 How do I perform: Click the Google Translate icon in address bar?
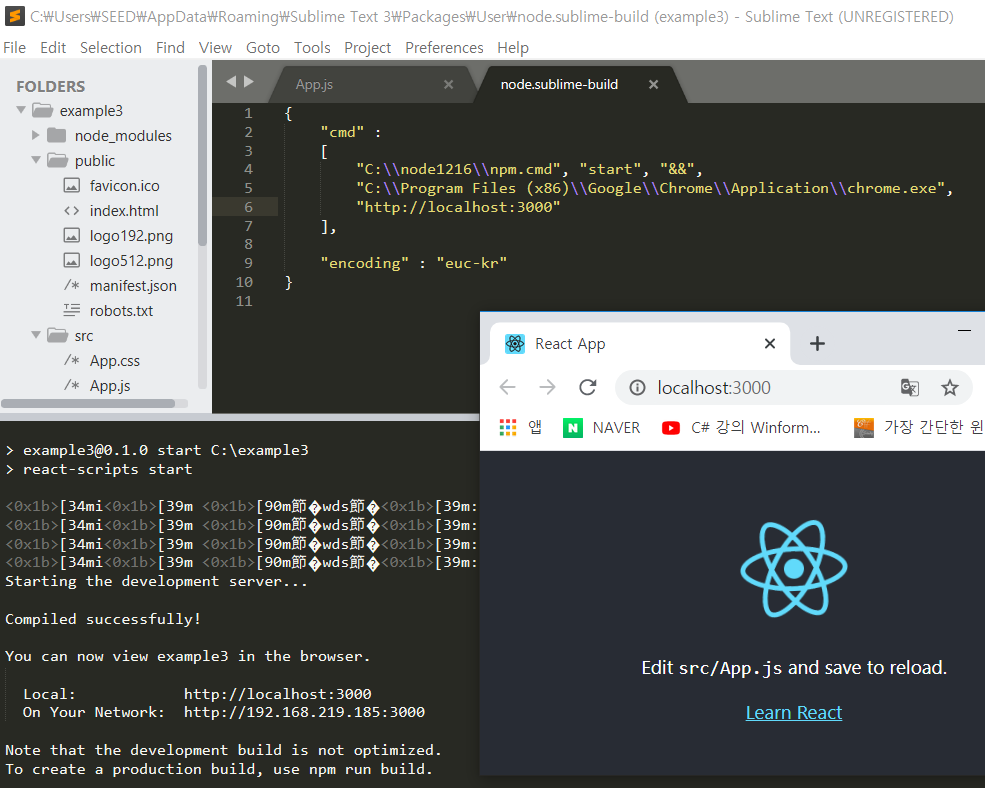910,388
